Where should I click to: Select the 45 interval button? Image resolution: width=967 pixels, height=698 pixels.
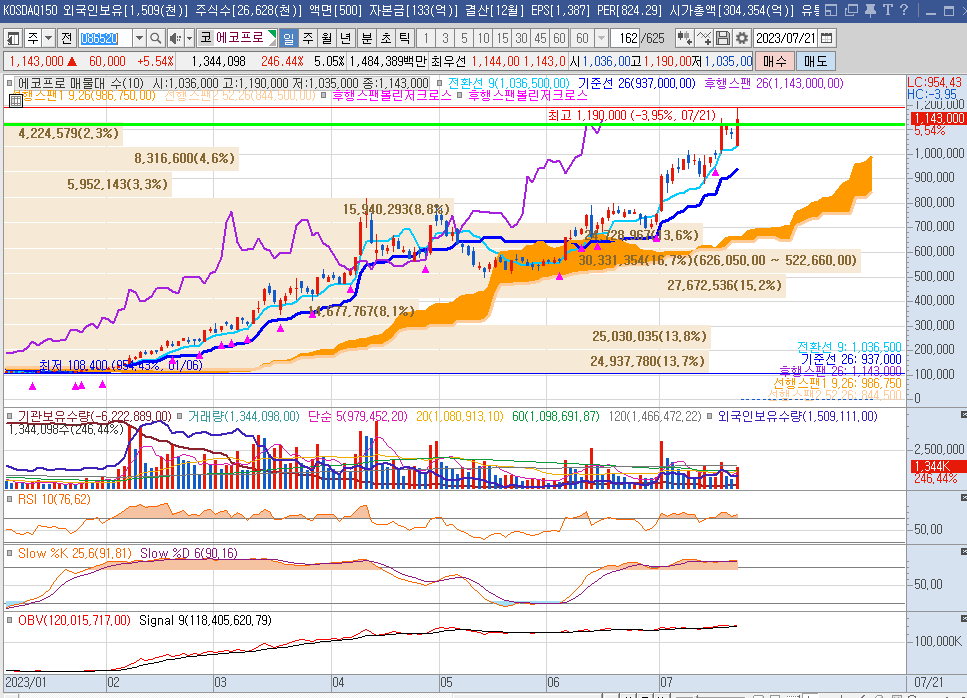click(x=540, y=38)
